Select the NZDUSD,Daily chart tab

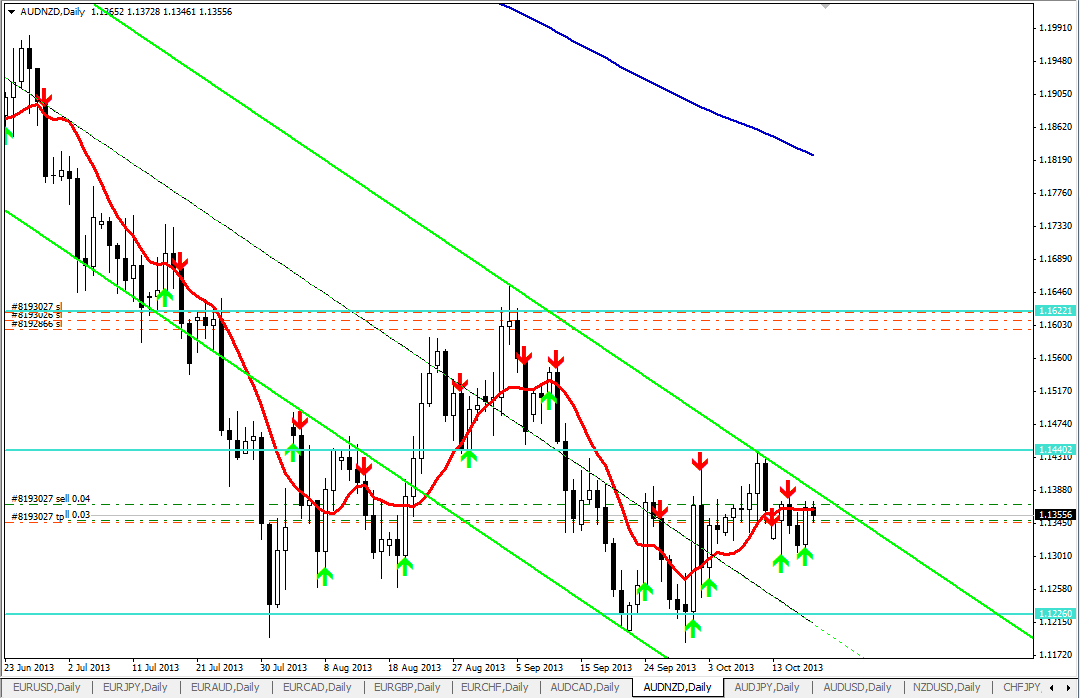(x=946, y=687)
